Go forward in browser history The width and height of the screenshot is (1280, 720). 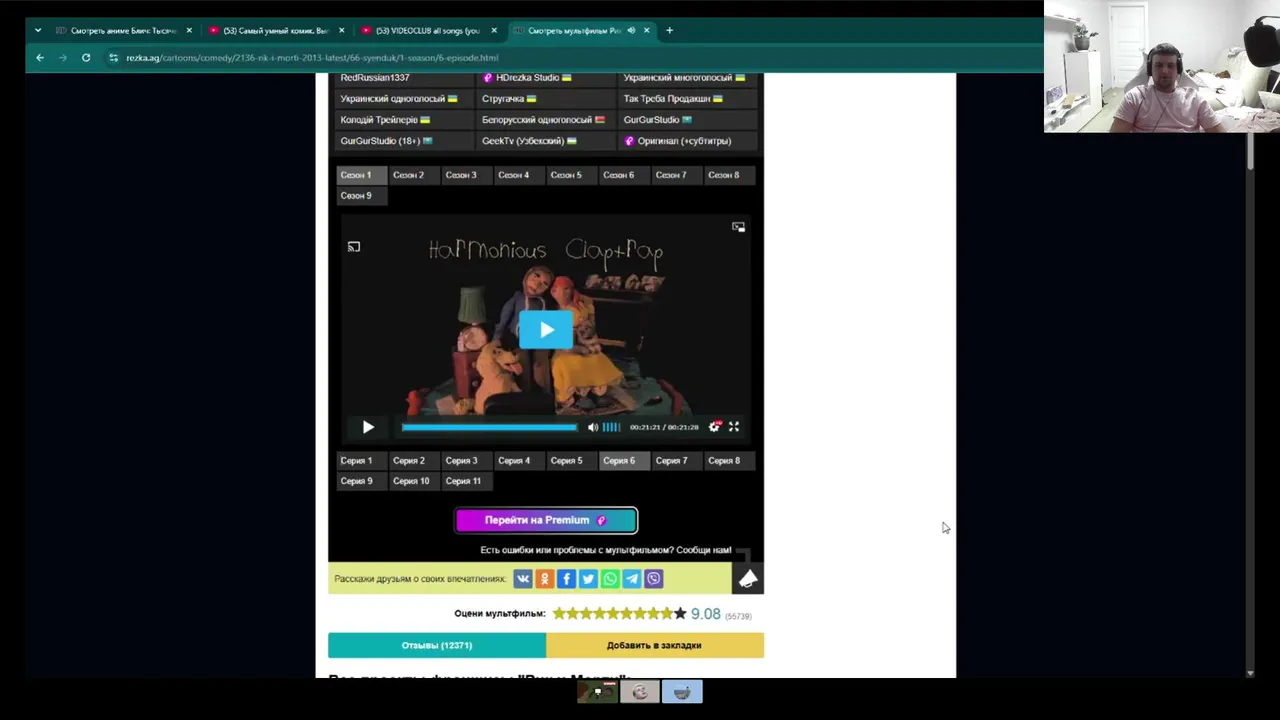coord(63,58)
